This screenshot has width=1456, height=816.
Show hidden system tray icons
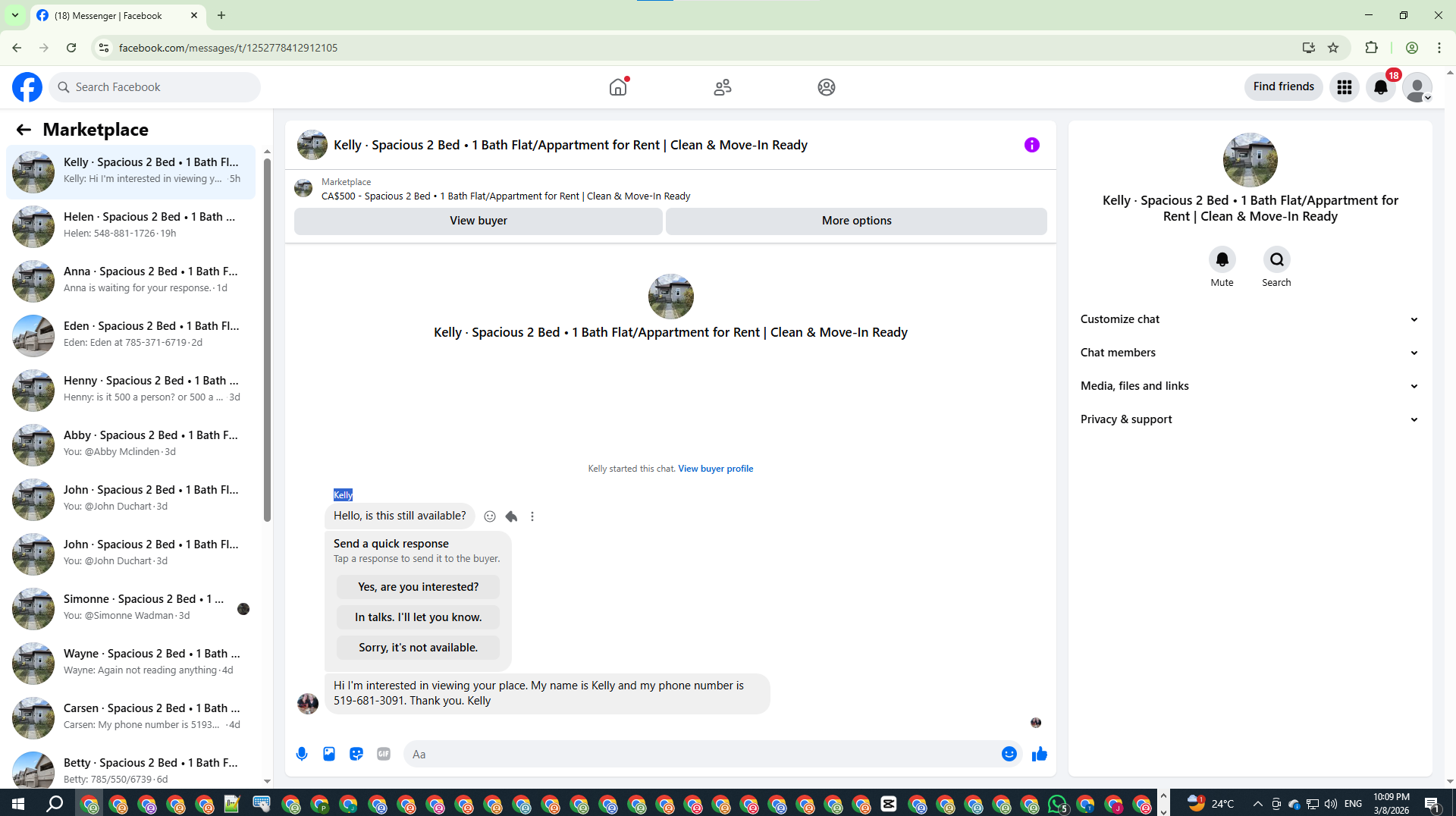click(x=1258, y=804)
